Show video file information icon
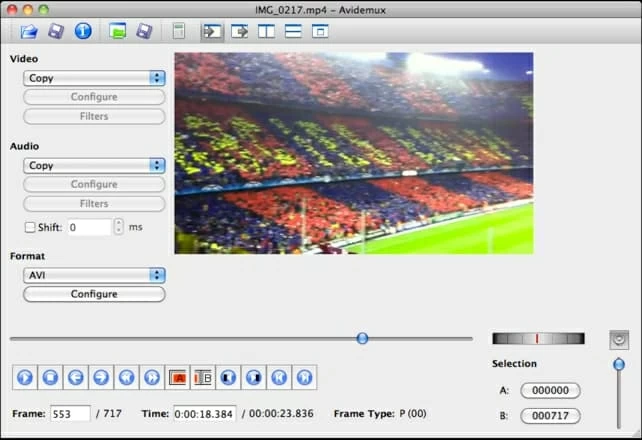Image resolution: width=642 pixels, height=440 pixels. click(x=83, y=31)
